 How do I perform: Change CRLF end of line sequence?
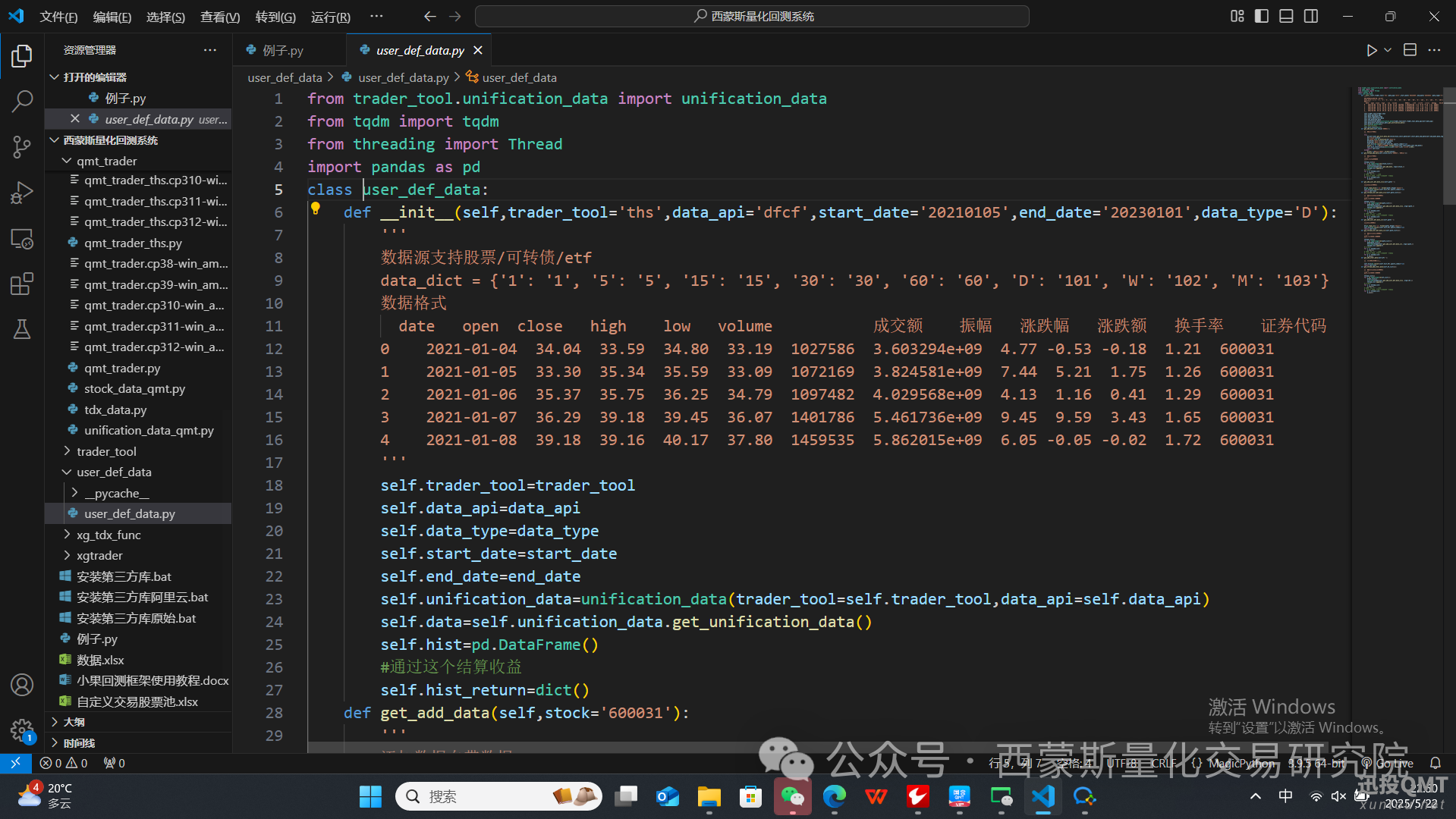tap(1164, 763)
